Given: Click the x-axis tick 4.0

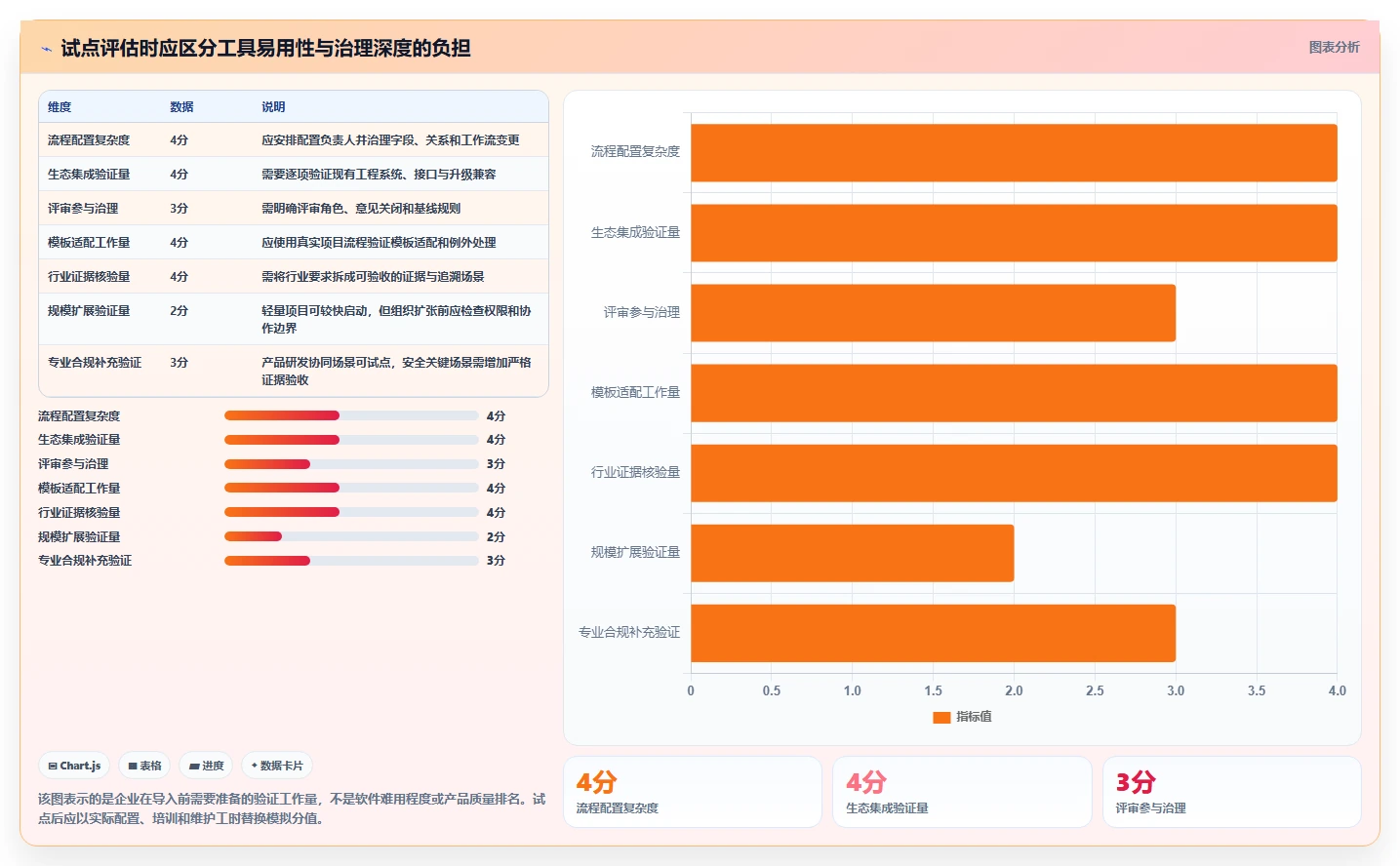Looking at the screenshot, I should click(1337, 690).
